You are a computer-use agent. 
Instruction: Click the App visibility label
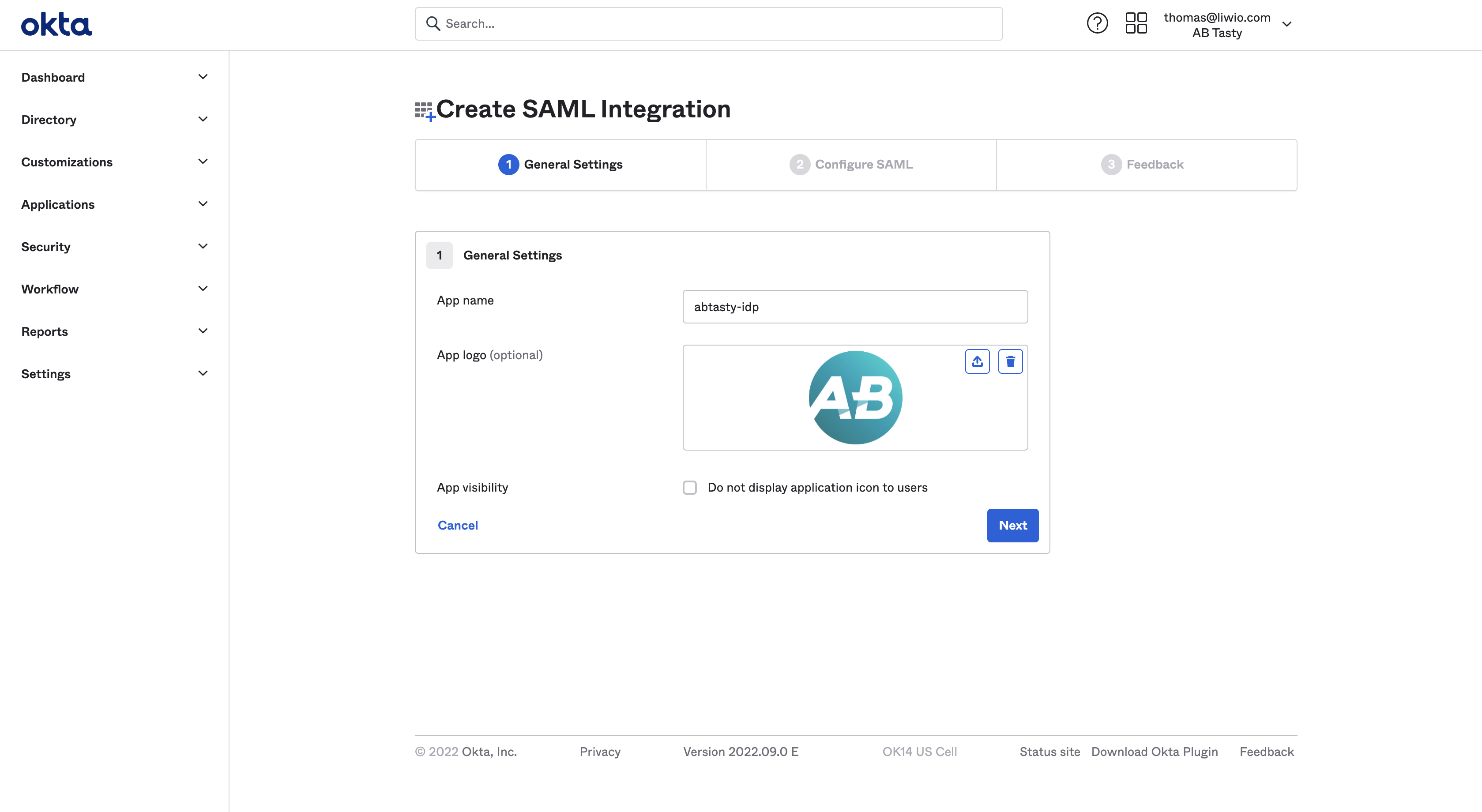pos(472,488)
